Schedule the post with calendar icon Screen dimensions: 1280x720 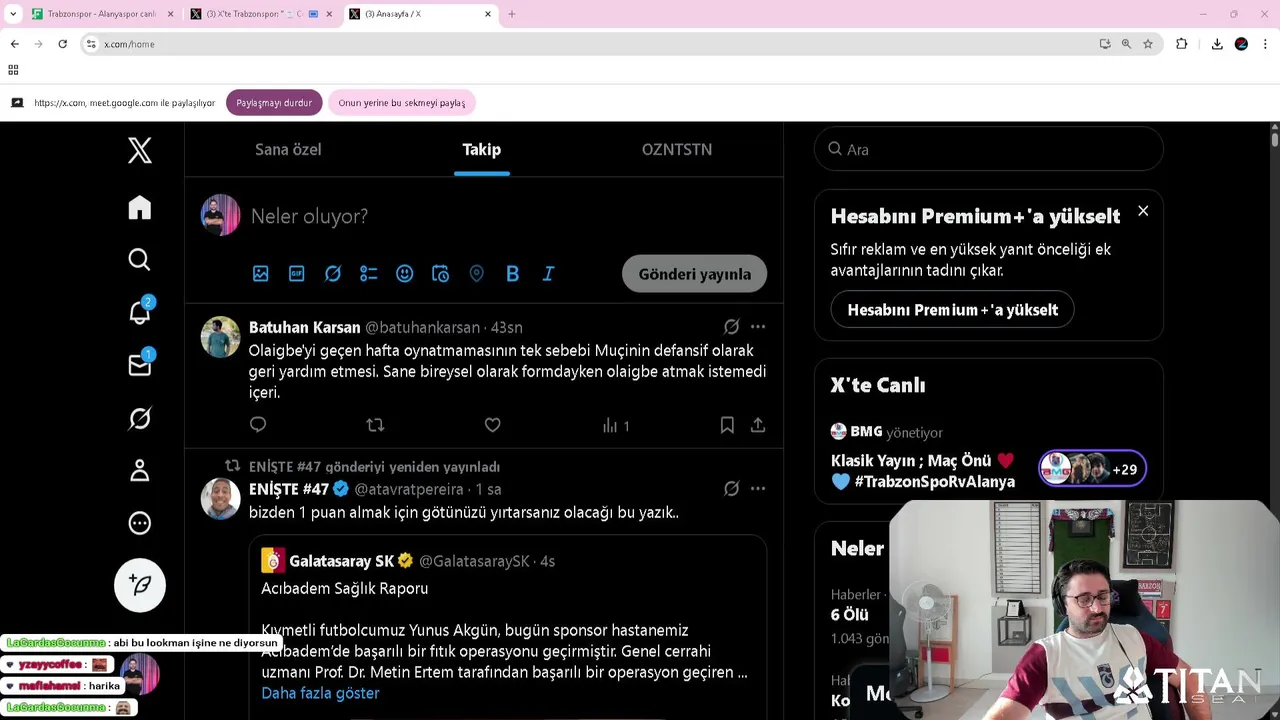tap(441, 274)
